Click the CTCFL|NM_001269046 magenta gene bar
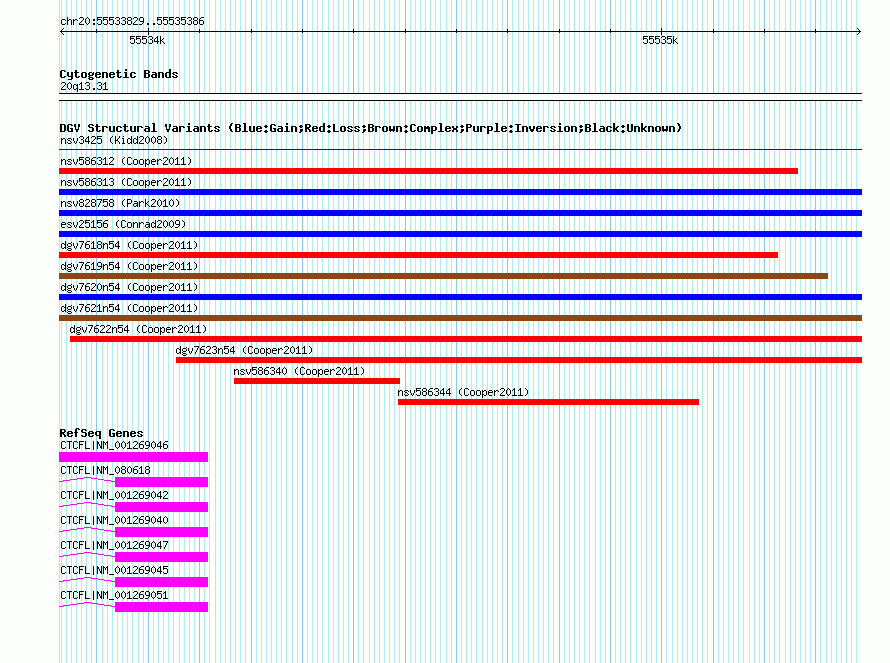890x663 pixels. point(133,457)
